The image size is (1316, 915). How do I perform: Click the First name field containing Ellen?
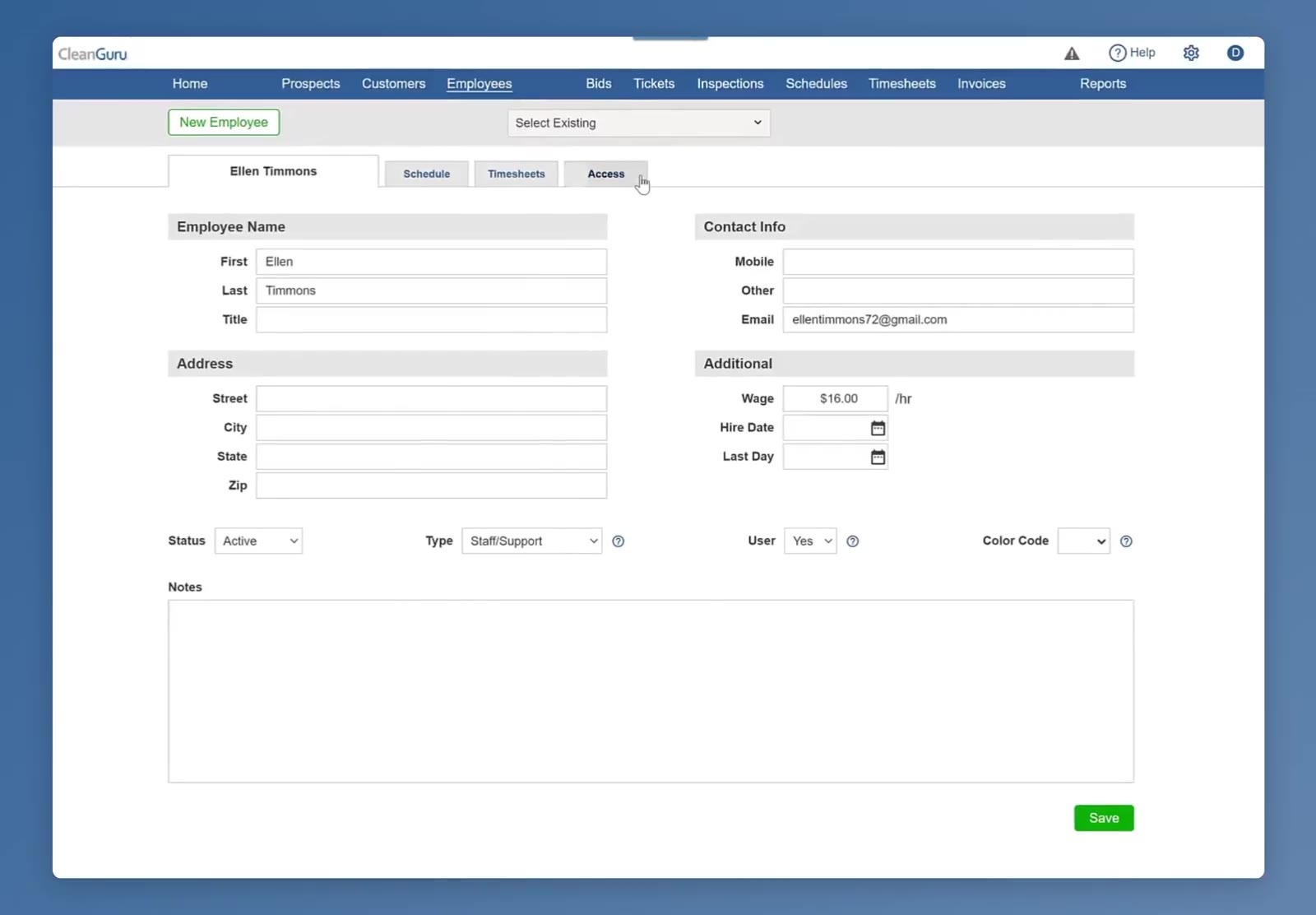(x=431, y=262)
